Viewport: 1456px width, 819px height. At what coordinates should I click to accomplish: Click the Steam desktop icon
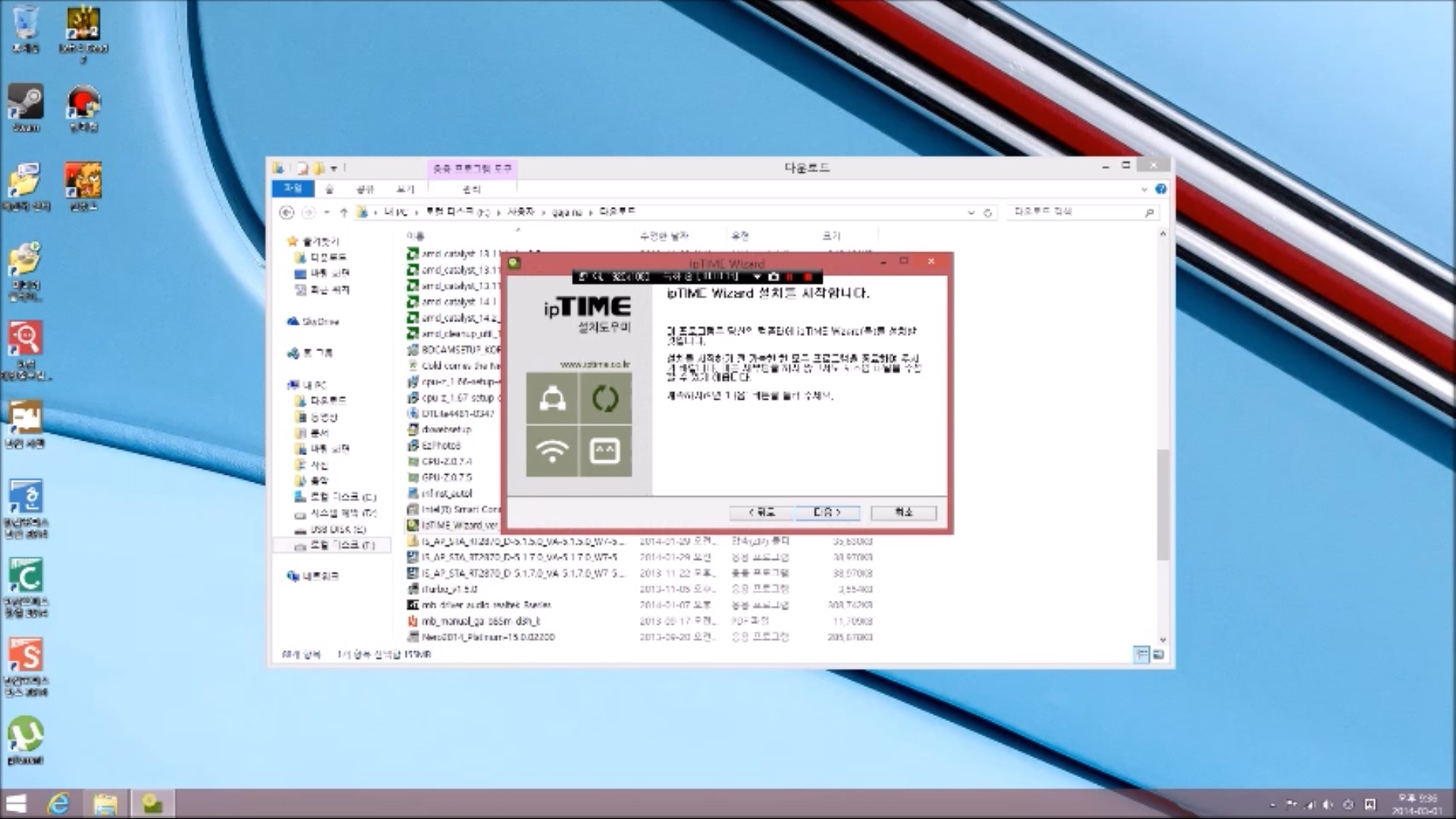coord(26,108)
